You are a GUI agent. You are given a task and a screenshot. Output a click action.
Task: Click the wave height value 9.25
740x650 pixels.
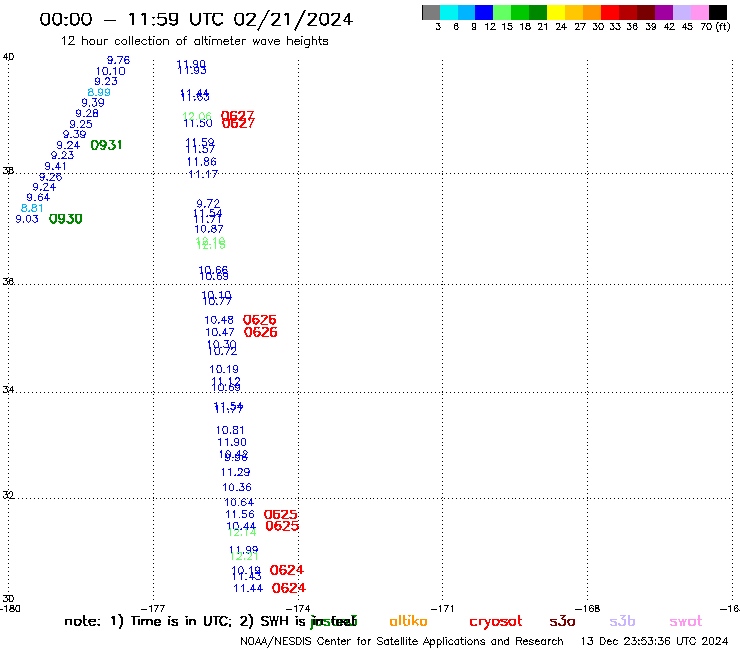[81, 124]
